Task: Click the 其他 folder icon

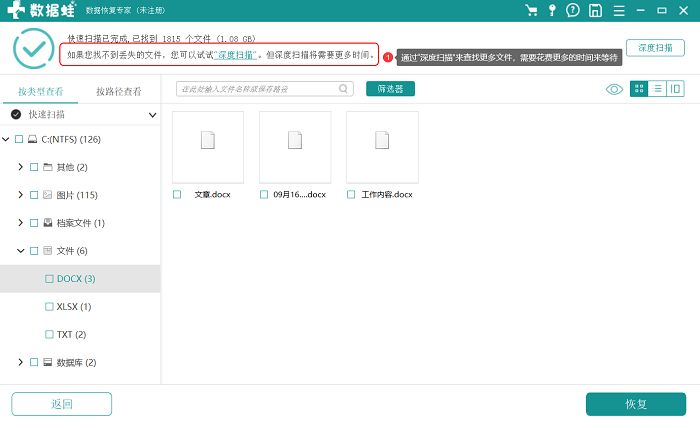Action: coord(48,167)
